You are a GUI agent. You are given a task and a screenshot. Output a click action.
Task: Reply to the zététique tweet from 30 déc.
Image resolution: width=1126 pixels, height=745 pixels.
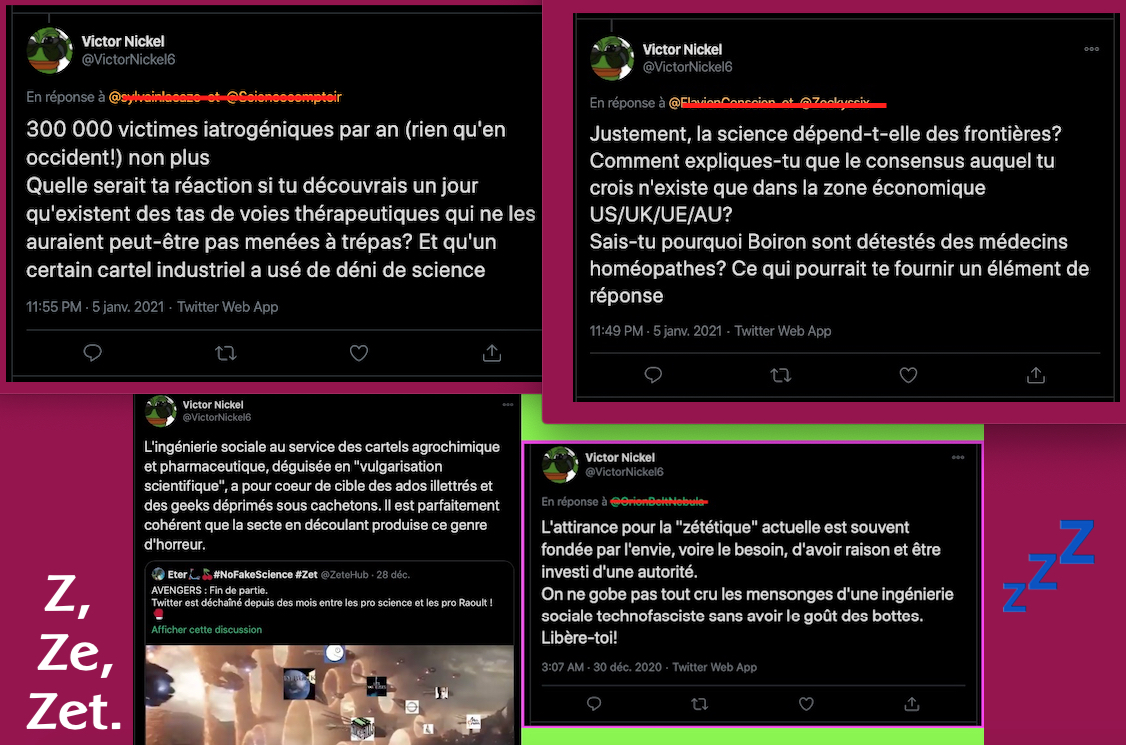coord(594,704)
